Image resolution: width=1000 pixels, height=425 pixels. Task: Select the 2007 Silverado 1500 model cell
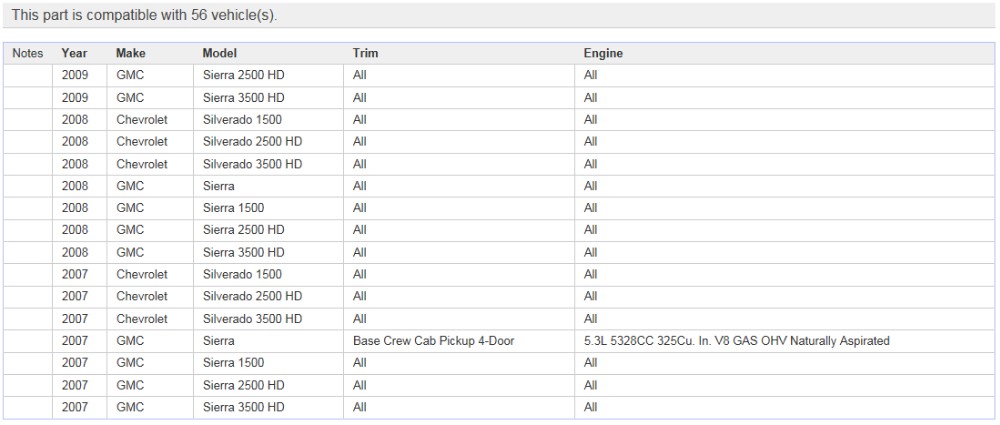[x=242, y=274]
